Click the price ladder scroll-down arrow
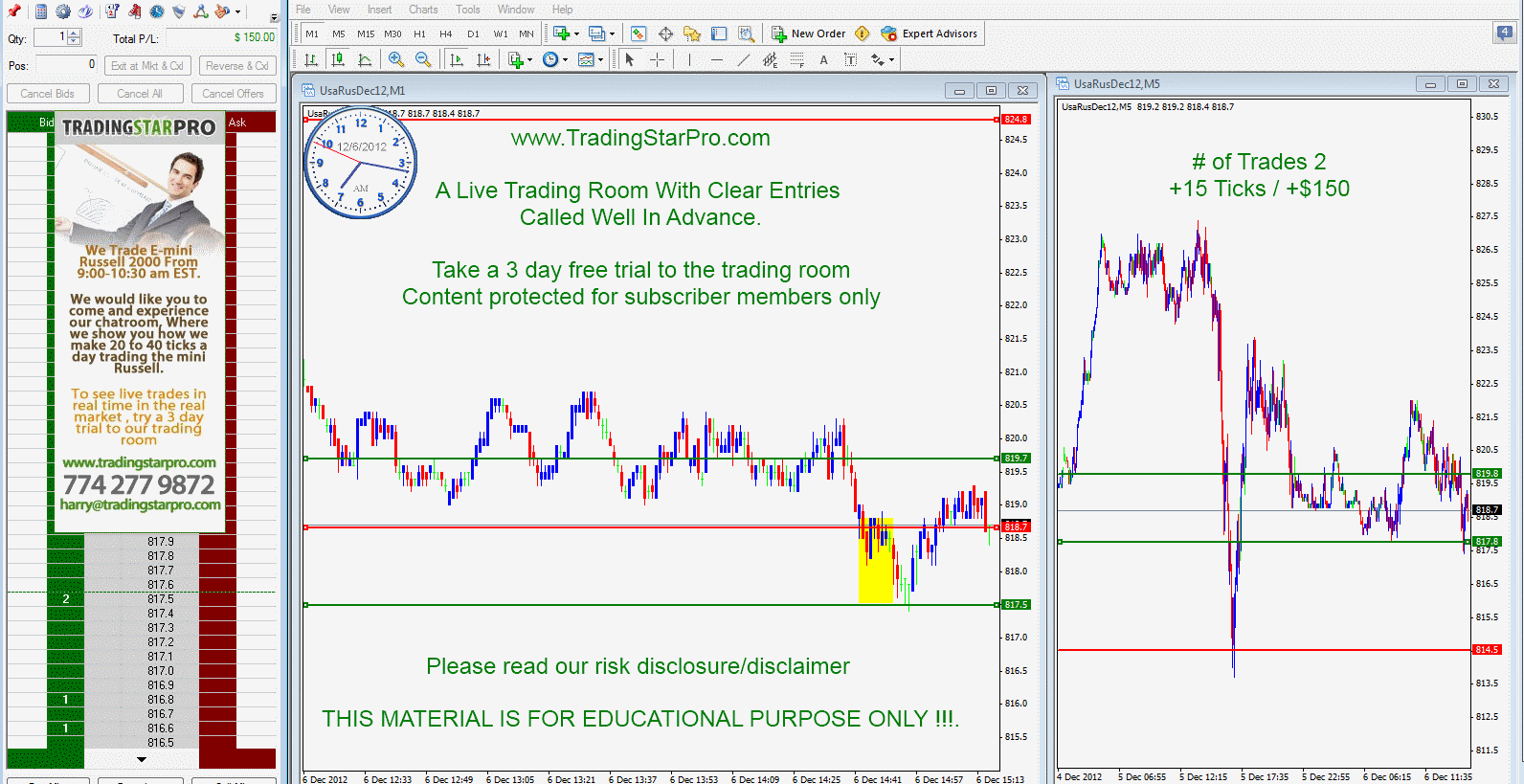The width and height of the screenshot is (1524, 784). 142,759
